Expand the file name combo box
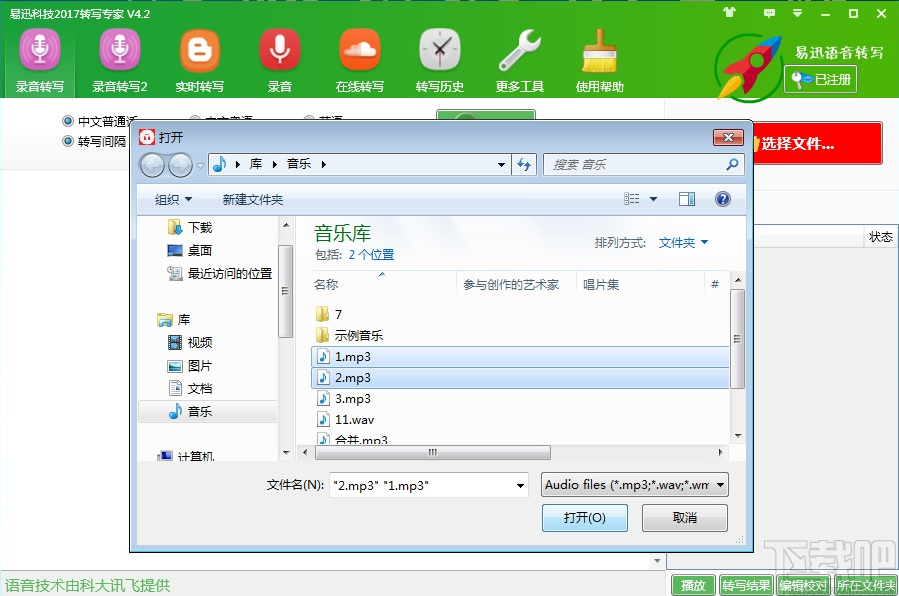 [521, 484]
